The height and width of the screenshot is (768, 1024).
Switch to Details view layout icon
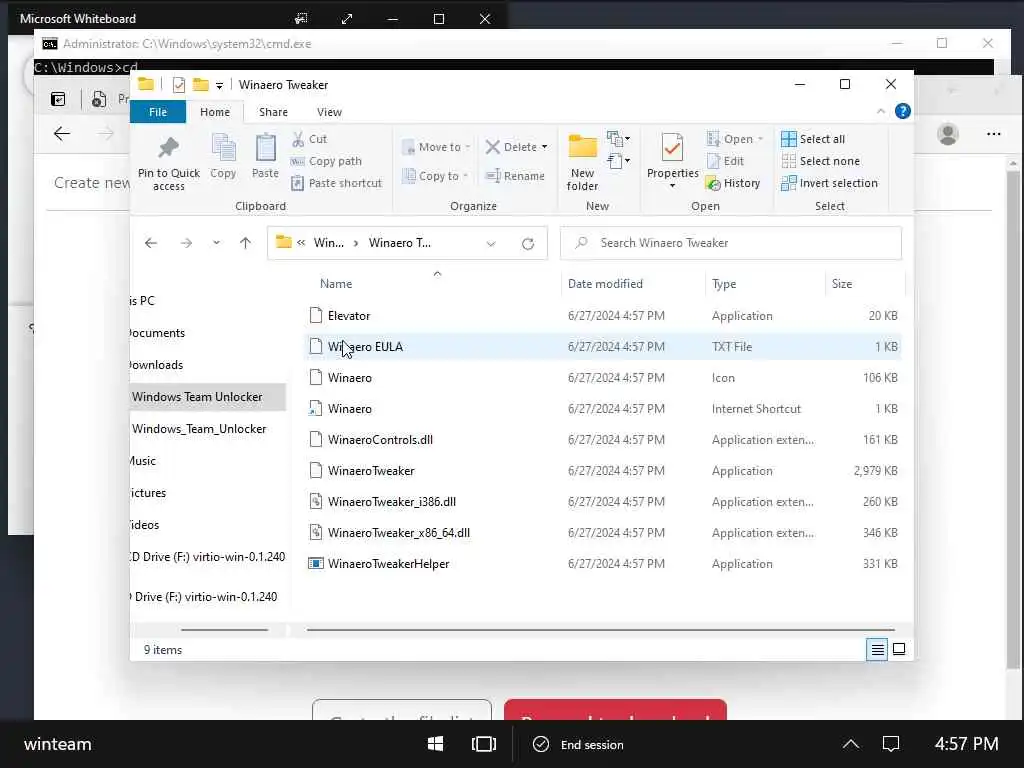[877, 650]
